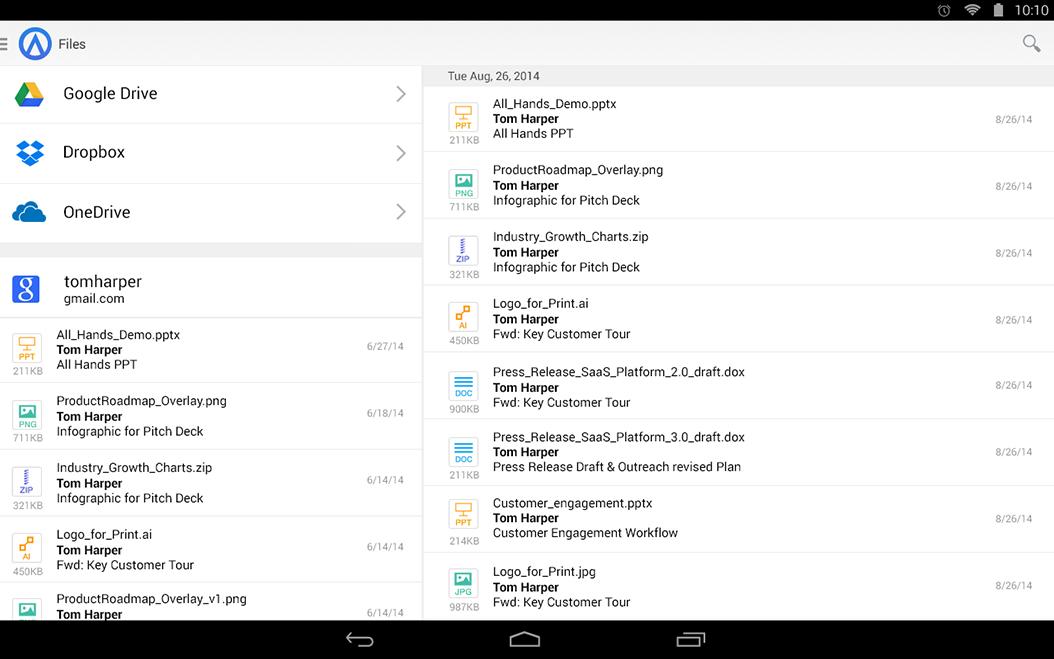This screenshot has width=1054, height=659.
Task: Open Logo_for_Print.ai dated 8/26/14
Action: (x=738, y=318)
